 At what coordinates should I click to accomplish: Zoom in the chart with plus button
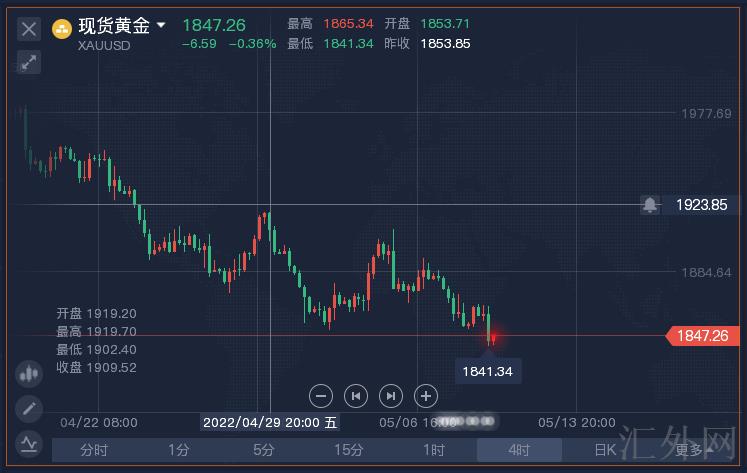(426, 396)
